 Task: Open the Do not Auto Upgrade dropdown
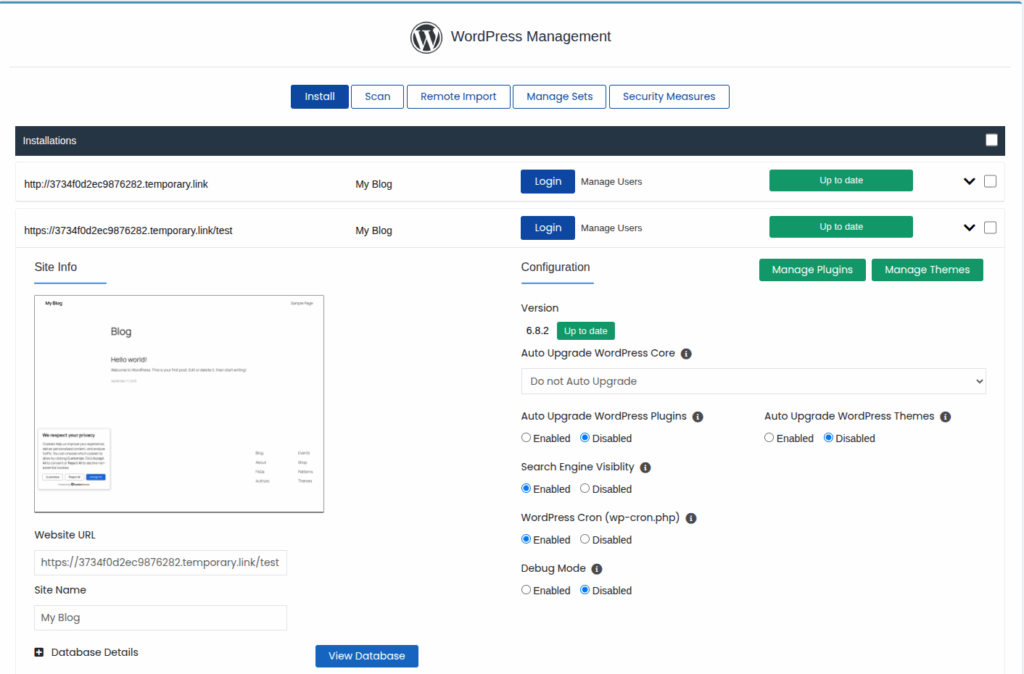[753, 381]
